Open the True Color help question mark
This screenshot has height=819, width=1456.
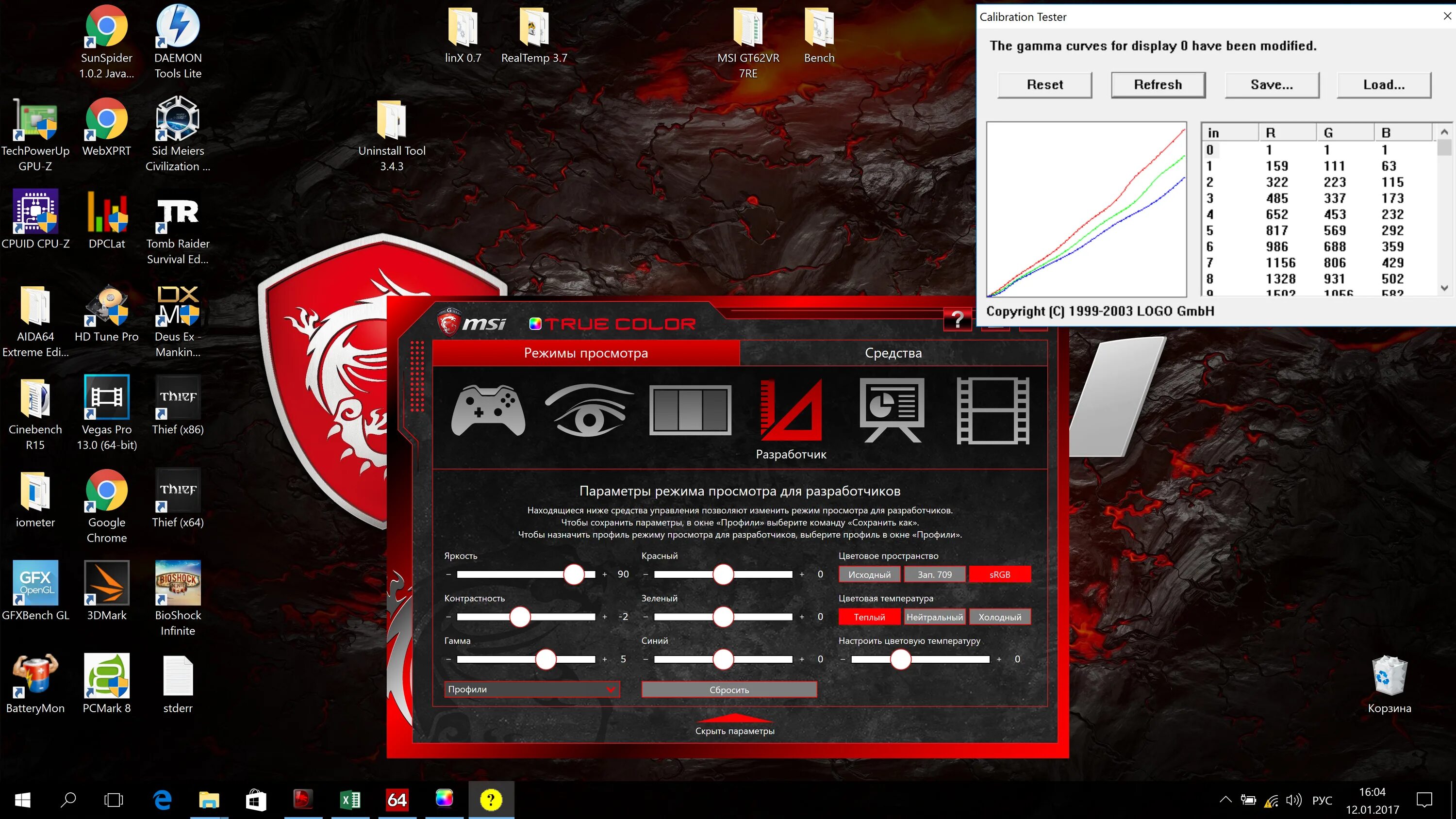[958, 320]
